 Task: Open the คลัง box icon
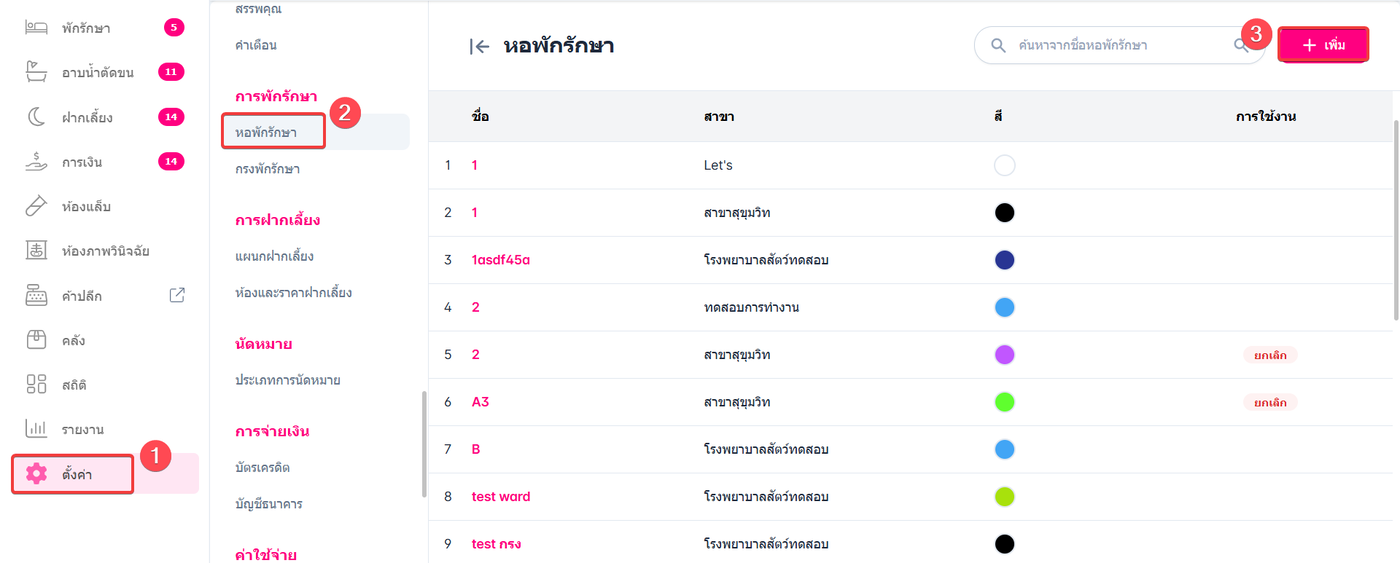[x=36, y=340]
